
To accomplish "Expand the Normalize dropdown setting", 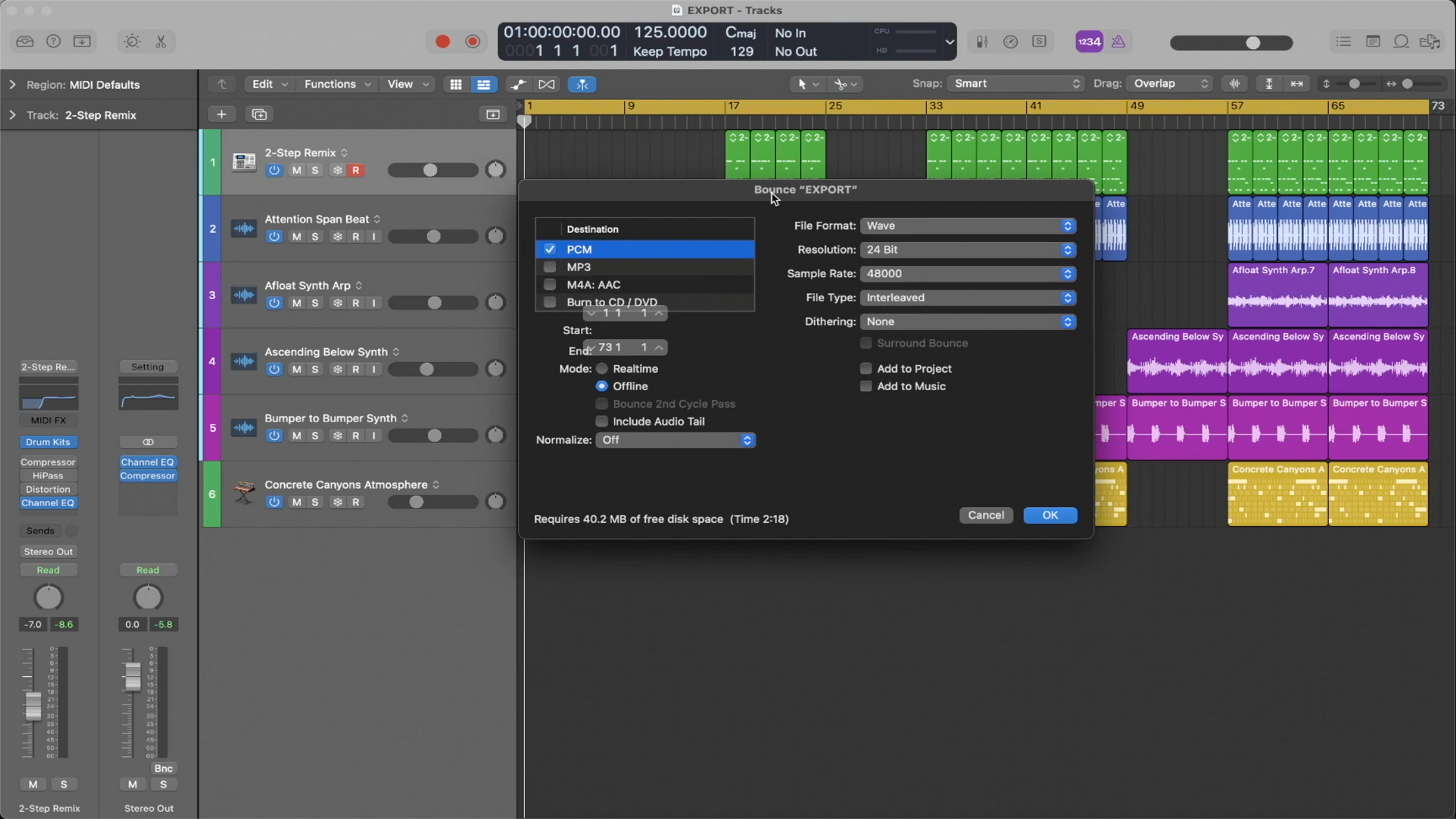I will pyautogui.click(x=748, y=440).
